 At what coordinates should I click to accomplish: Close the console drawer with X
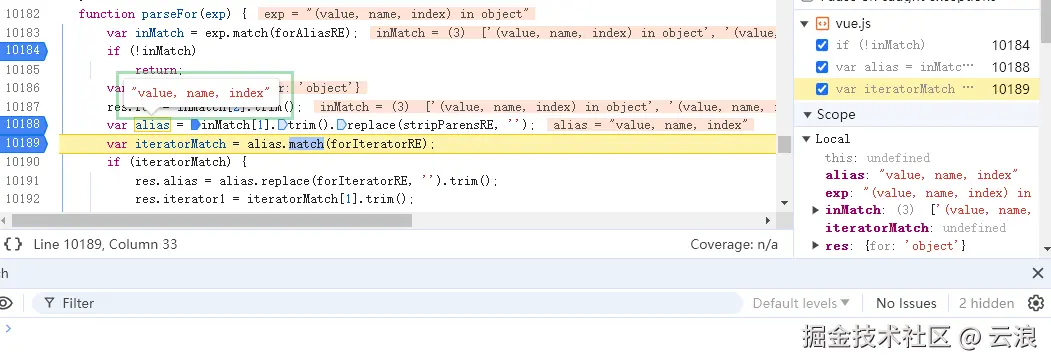coord(1038,273)
